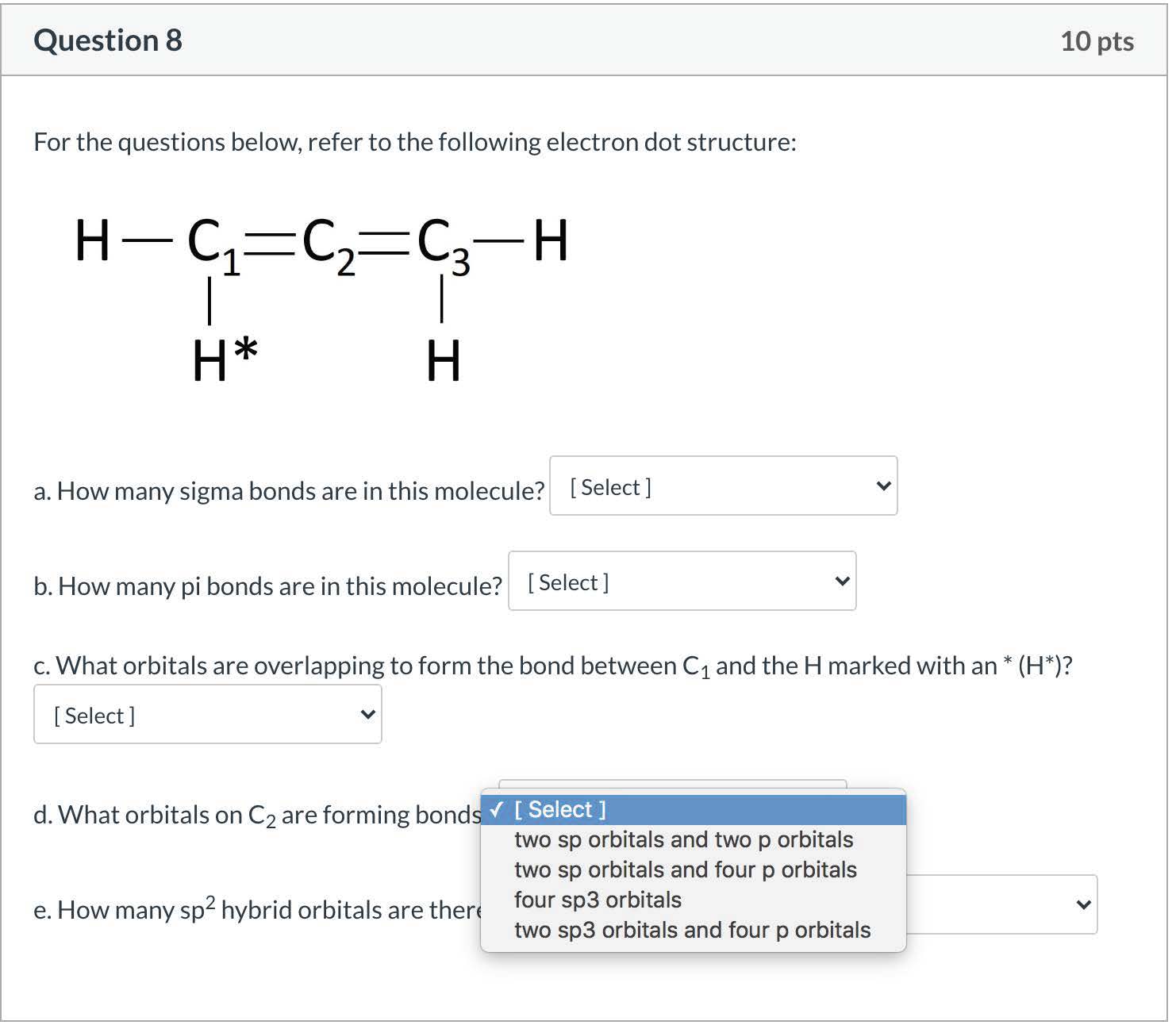Screen dimensions: 1176x1025
Task: Pick the "four sp3 orbitals" option
Action: coord(598,900)
